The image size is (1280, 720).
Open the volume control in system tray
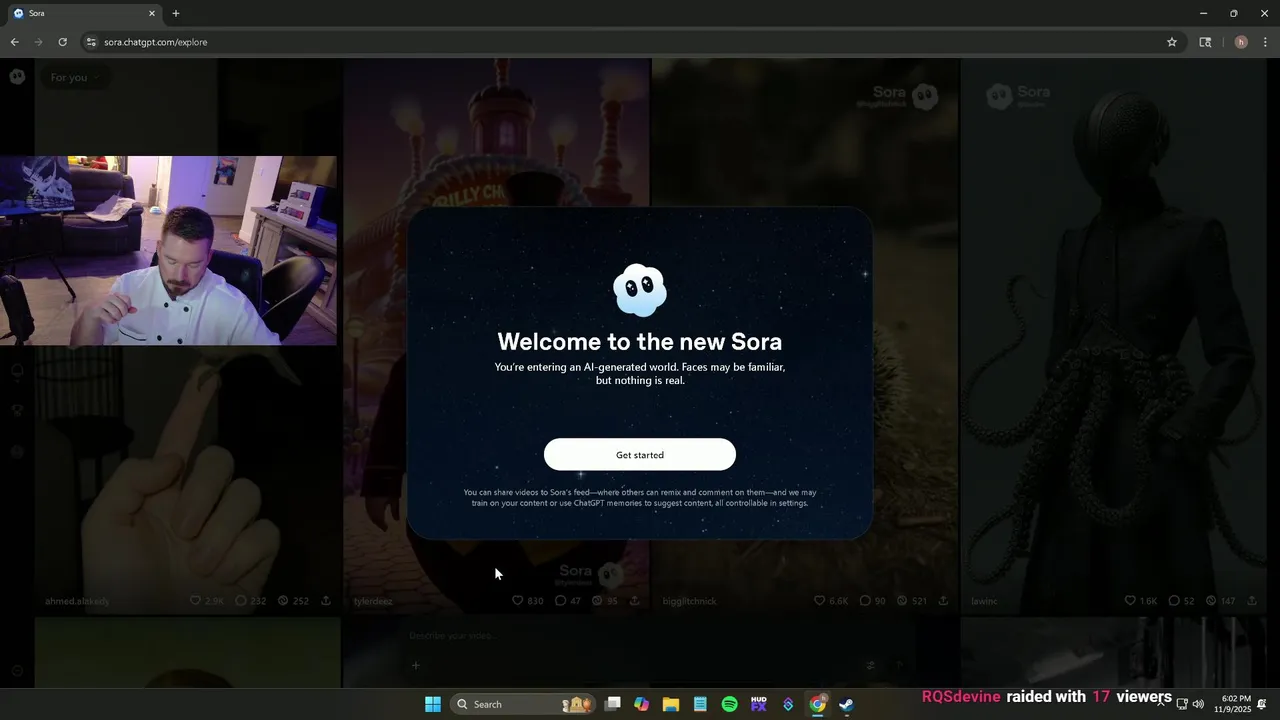click(1198, 704)
